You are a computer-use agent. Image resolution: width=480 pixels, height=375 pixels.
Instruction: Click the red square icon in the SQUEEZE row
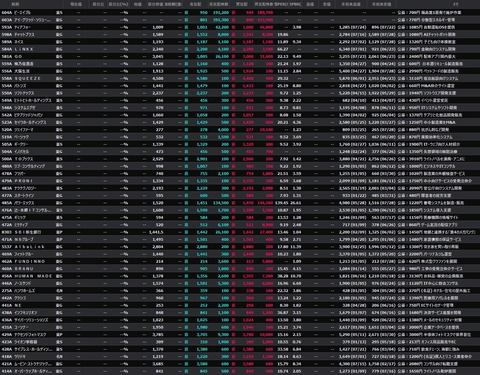[233, 79]
